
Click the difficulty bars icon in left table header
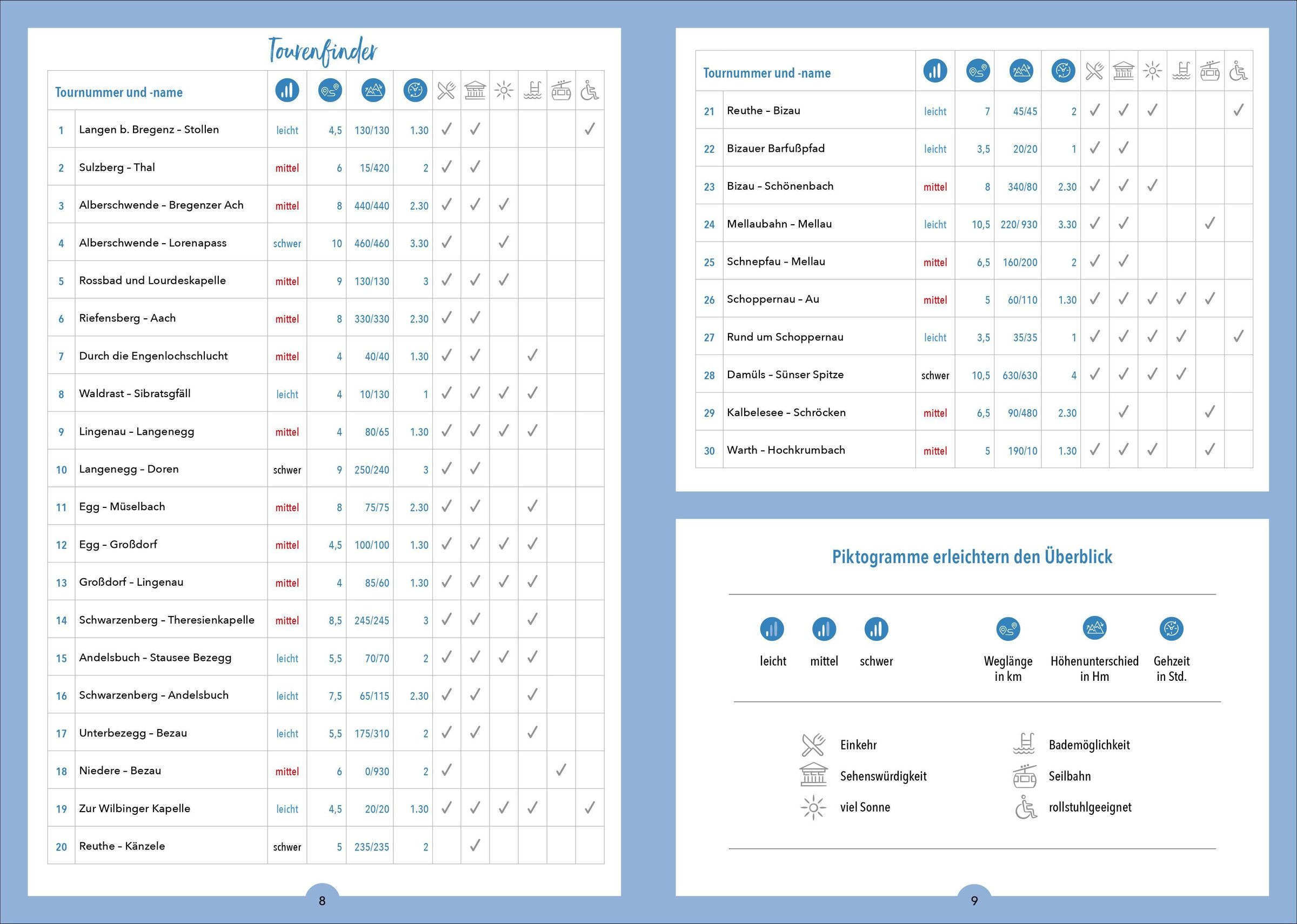pos(287,90)
